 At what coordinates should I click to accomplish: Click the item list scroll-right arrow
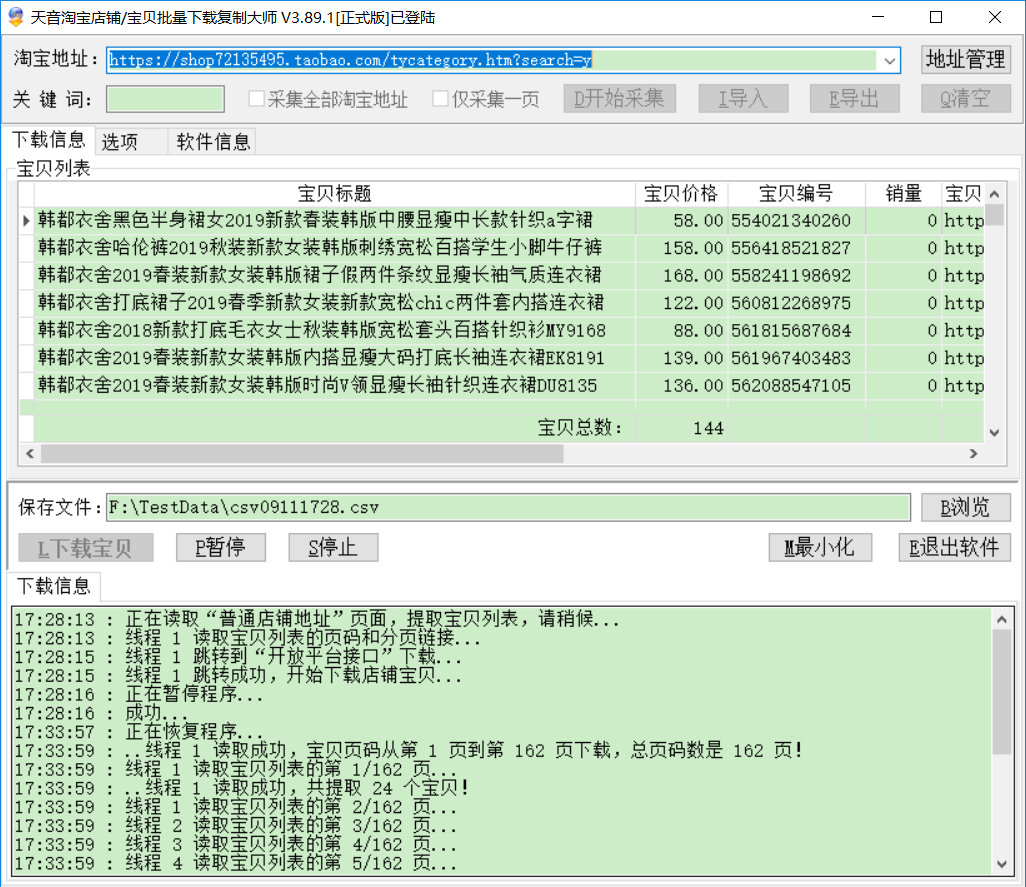tap(972, 454)
